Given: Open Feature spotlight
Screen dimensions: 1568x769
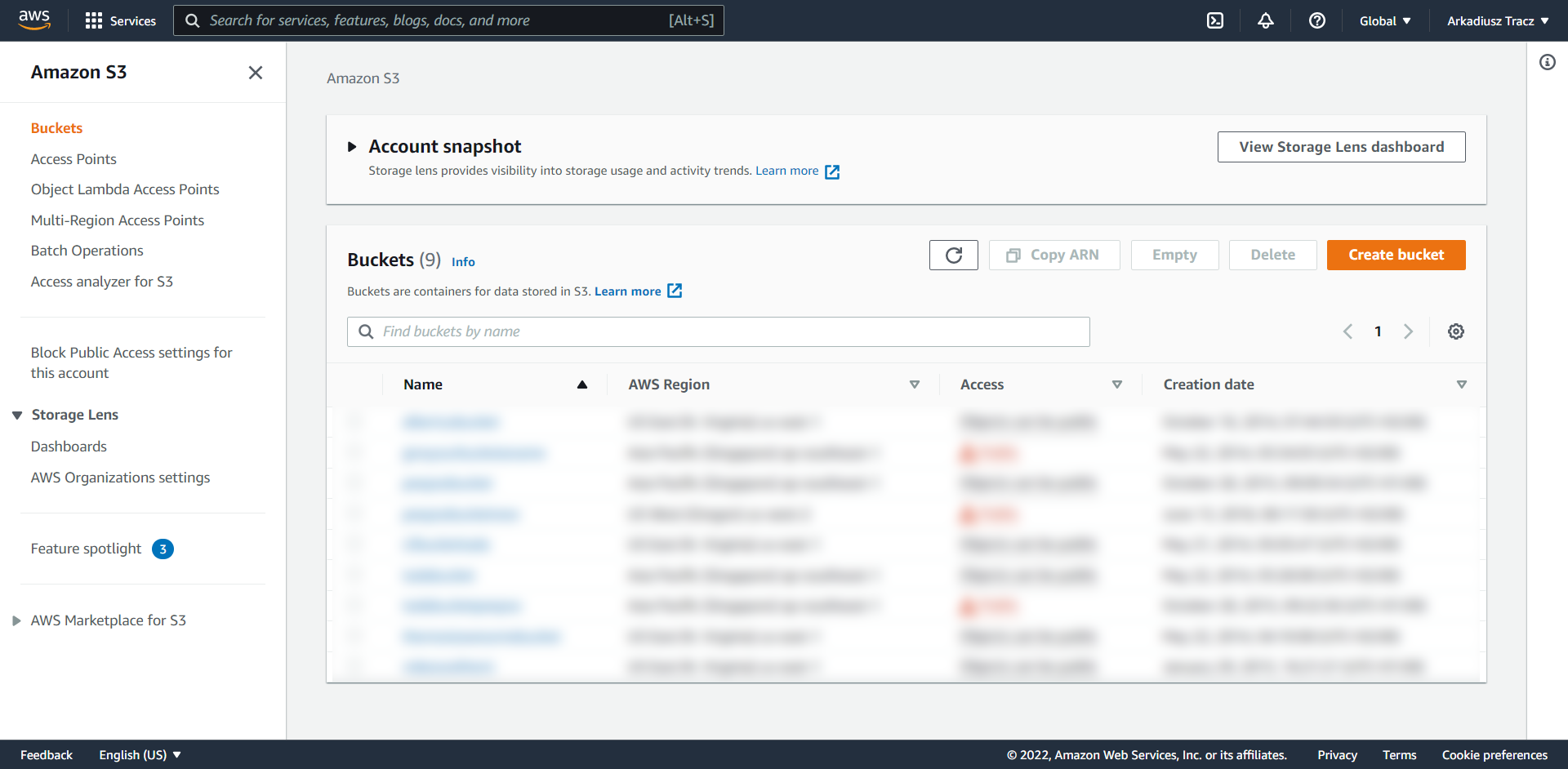Looking at the screenshot, I should point(86,549).
